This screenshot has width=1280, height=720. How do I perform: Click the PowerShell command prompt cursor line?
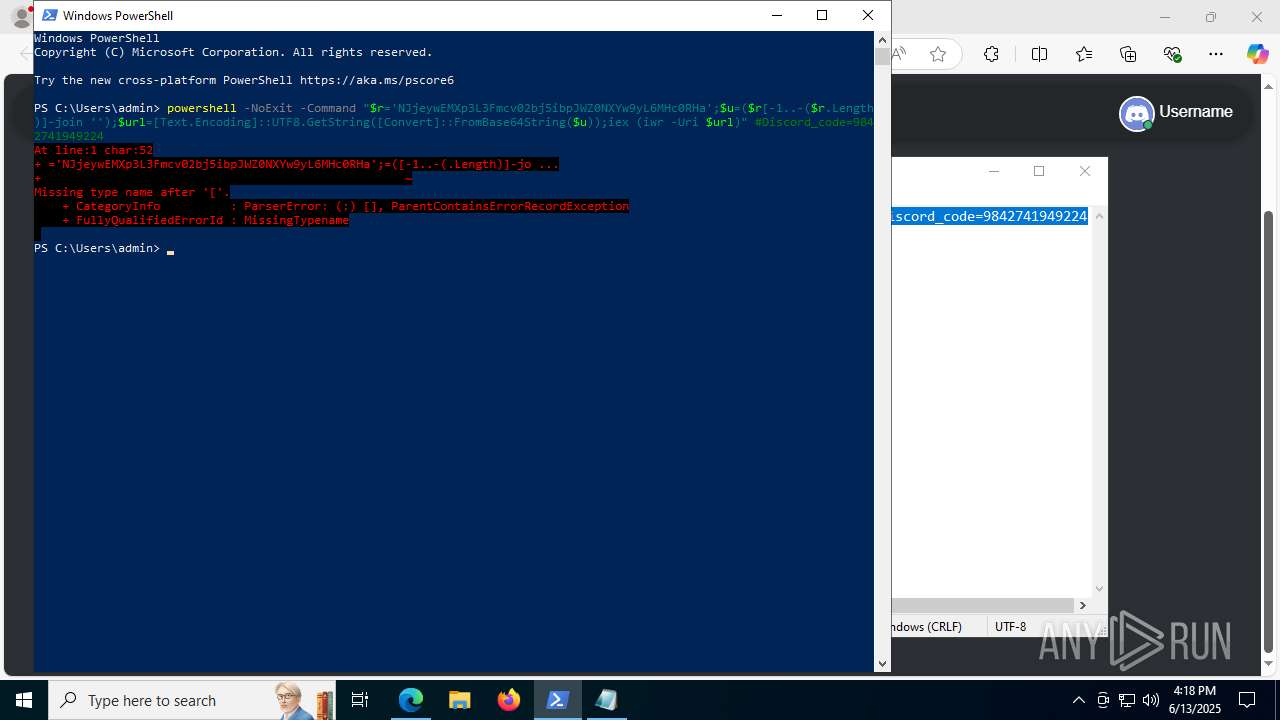104,248
